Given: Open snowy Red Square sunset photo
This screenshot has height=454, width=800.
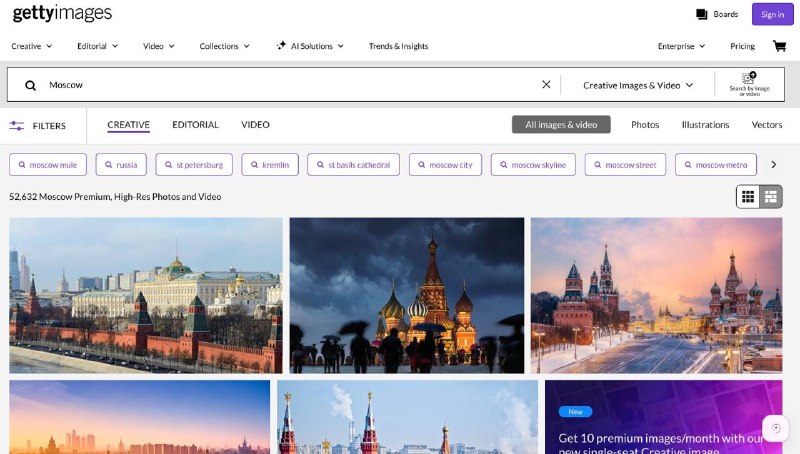Looking at the screenshot, I should (657, 295).
